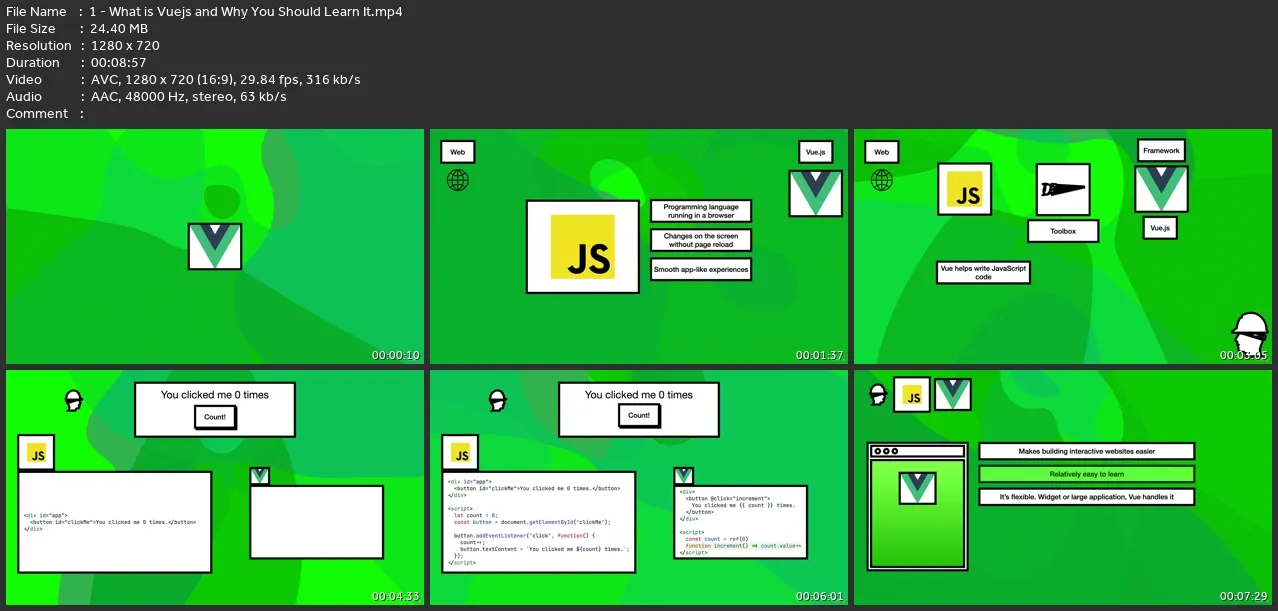Click the Vue logo inside the browser window graphic
Screen dimensions: 1278x611
[916, 488]
